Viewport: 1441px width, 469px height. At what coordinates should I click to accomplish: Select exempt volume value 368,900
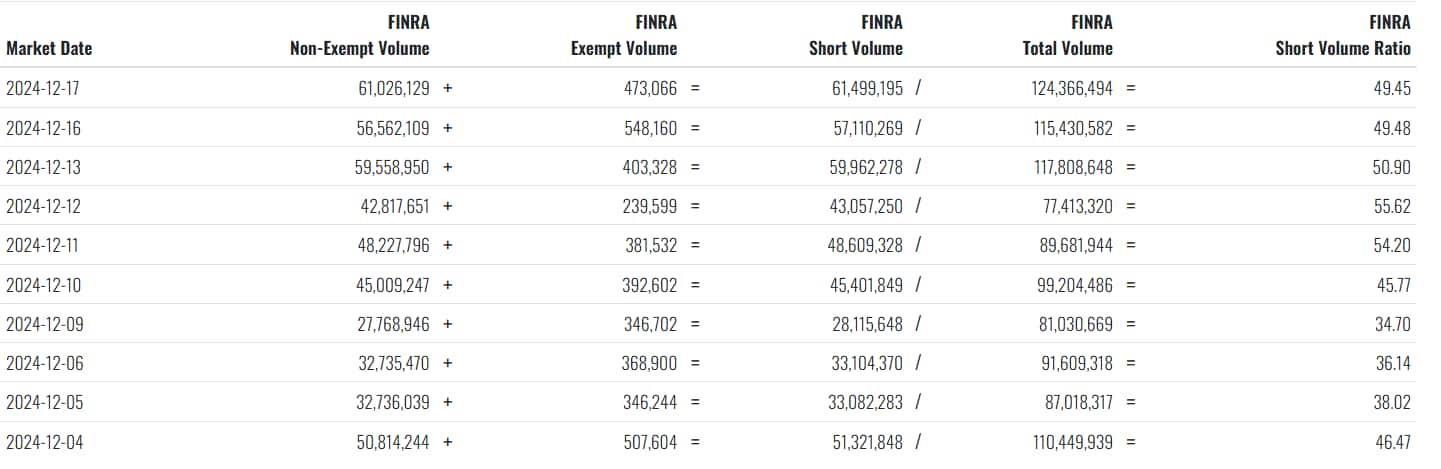click(650, 364)
